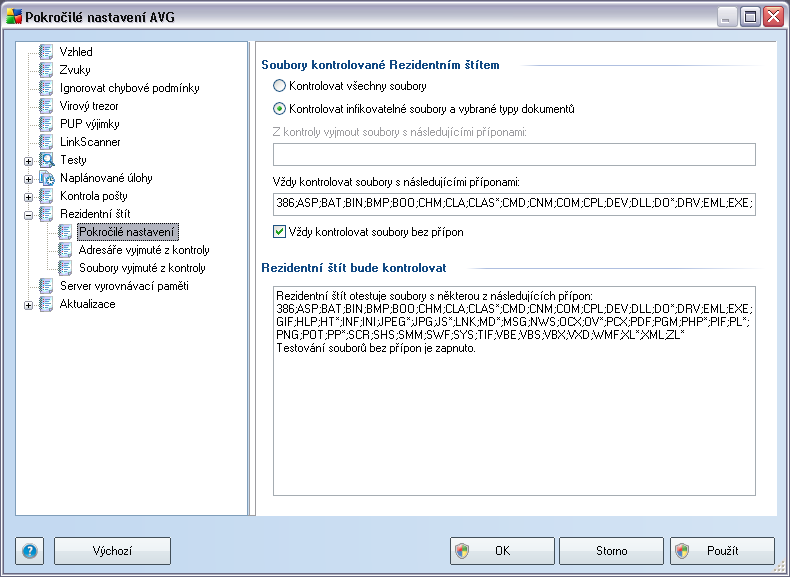This screenshot has height=577, width=790.
Task: Click the excluded extensions input field
Action: point(514,154)
